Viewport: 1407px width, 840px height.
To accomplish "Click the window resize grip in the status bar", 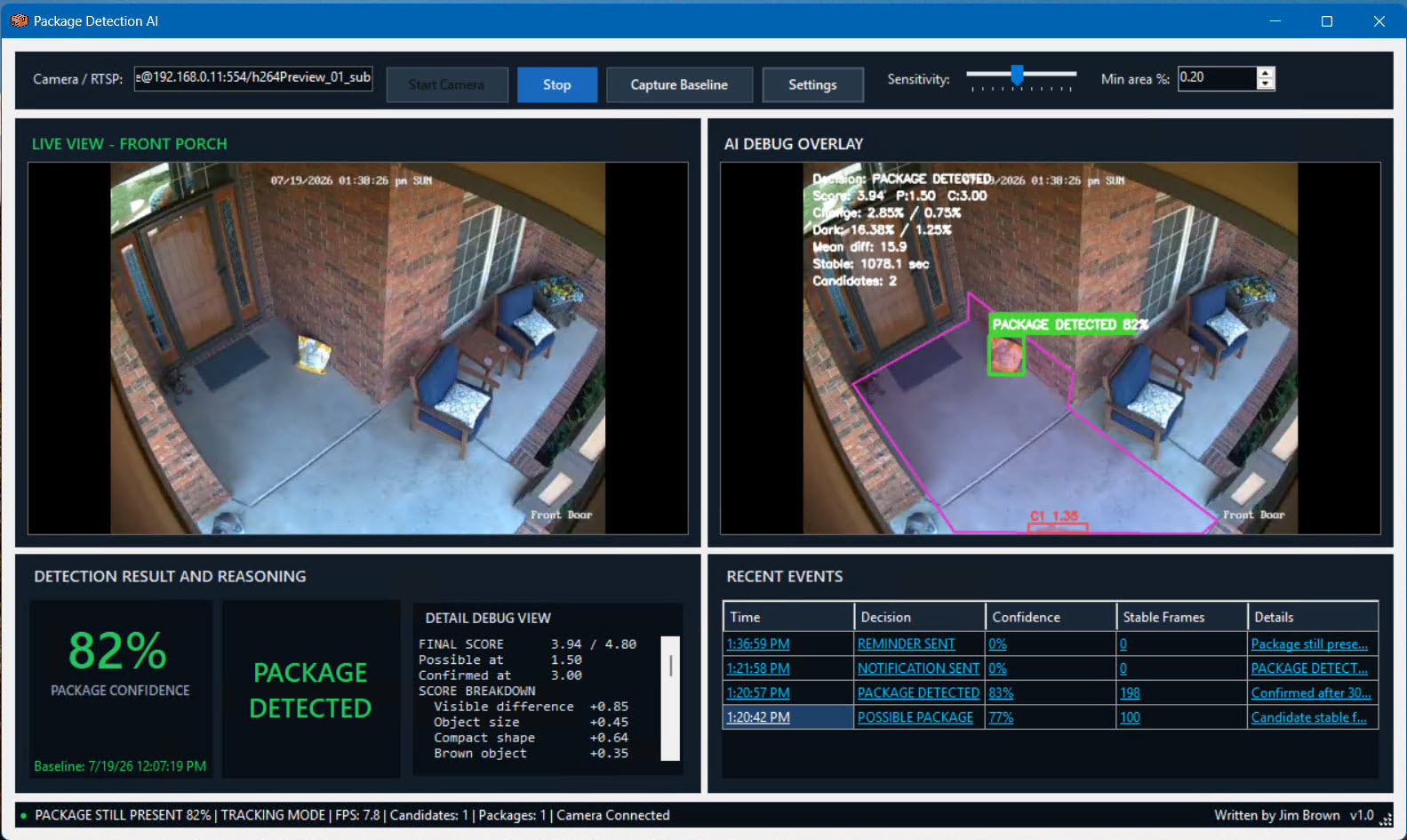I will [1386, 820].
